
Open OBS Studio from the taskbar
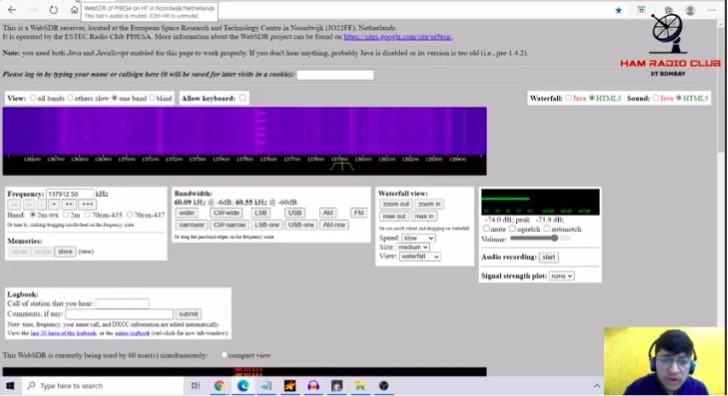click(x=384, y=386)
